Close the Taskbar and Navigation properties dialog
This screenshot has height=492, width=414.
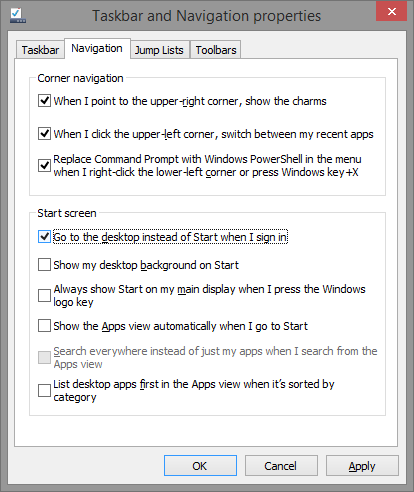tap(392, 12)
